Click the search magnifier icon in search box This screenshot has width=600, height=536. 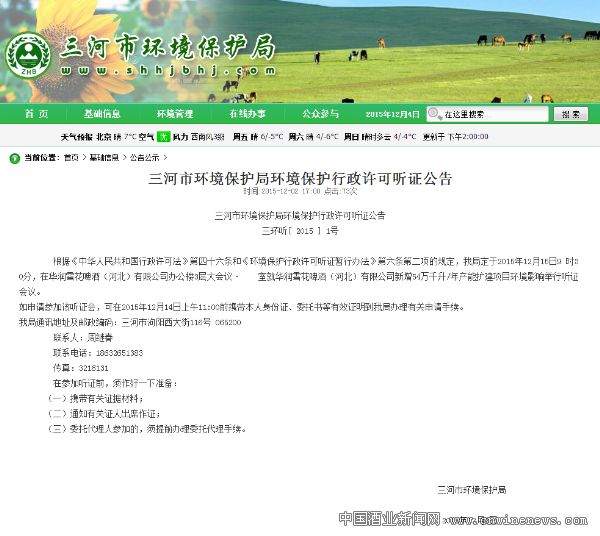(x=436, y=114)
